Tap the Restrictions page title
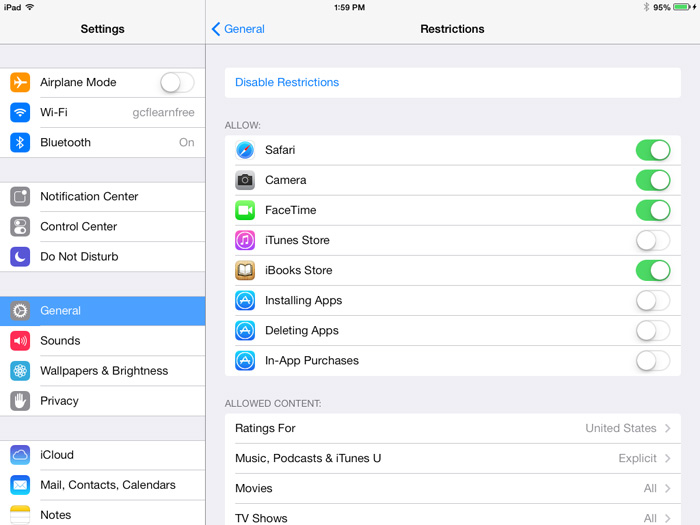The width and height of the screenshot is (700, 525). coord(452,29)
